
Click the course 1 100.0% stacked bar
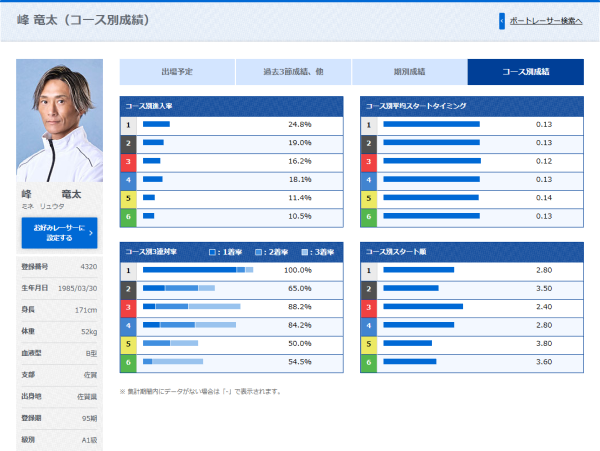pos(198,270)
